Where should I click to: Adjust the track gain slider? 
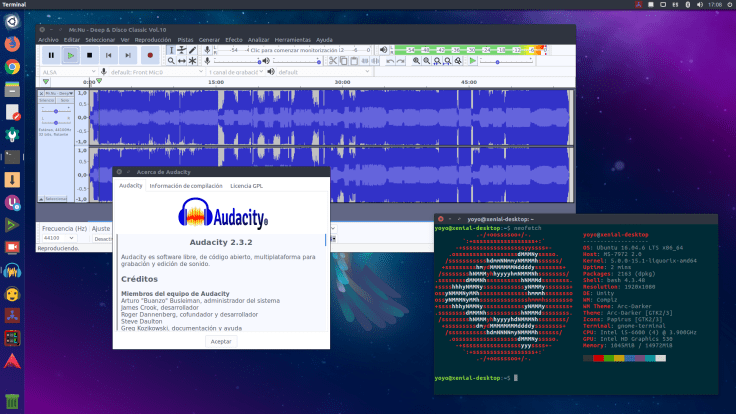[x=56, y=111]
